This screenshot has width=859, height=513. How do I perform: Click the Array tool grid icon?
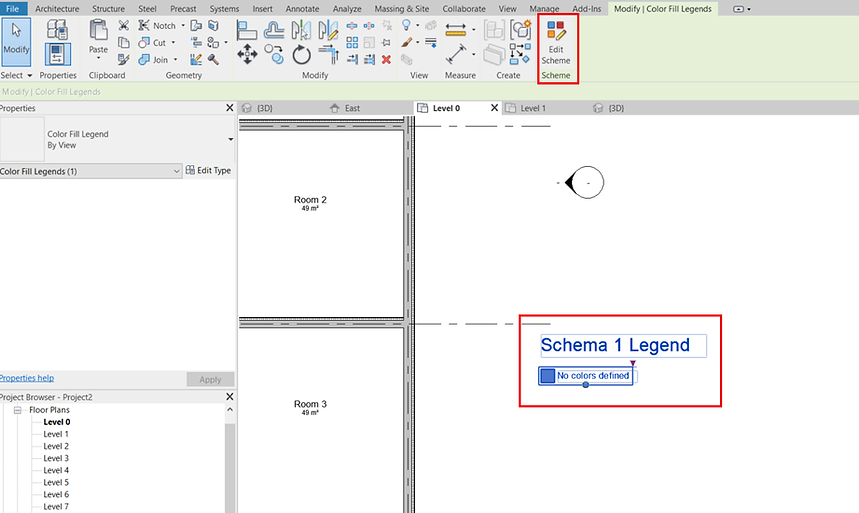pos(352,42)
